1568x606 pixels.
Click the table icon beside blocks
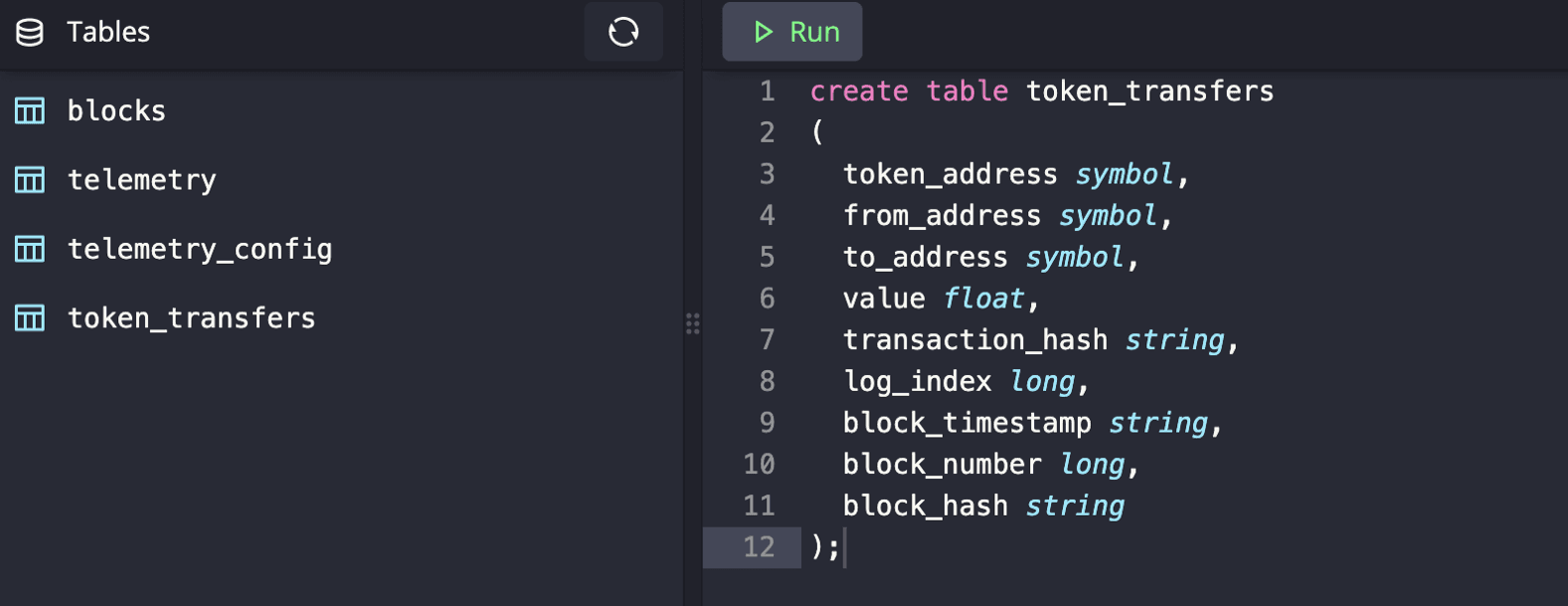point(30,110)
